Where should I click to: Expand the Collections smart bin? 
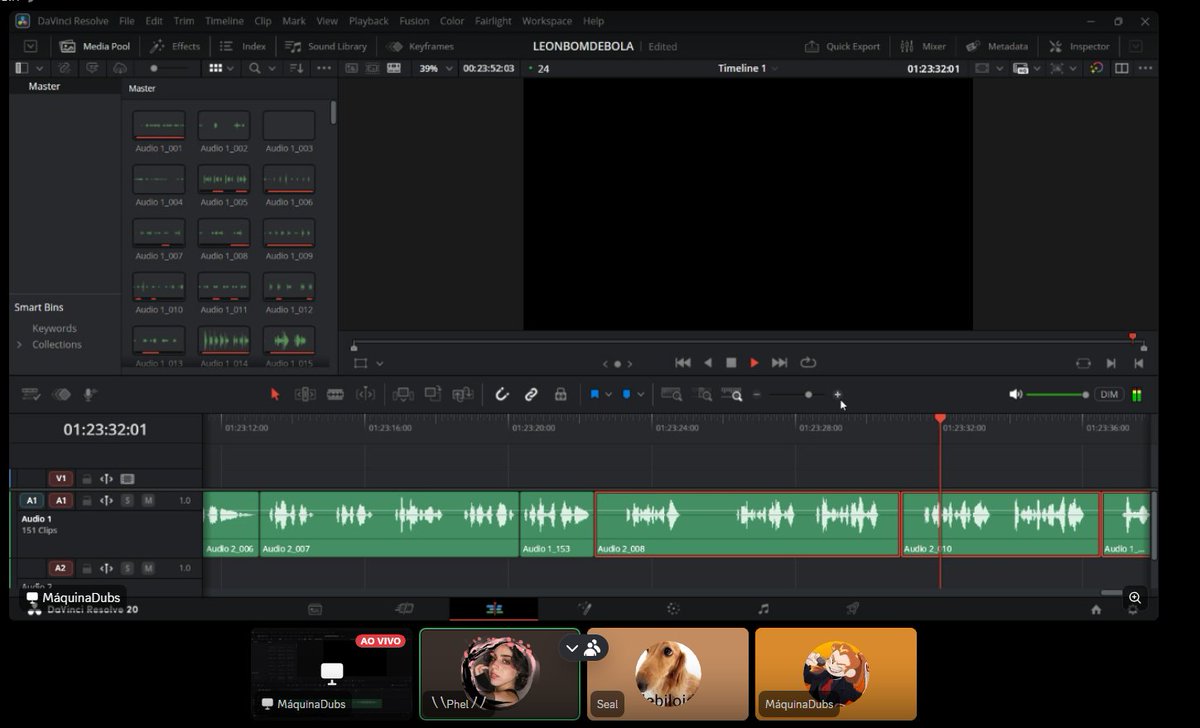coord(19,345)
